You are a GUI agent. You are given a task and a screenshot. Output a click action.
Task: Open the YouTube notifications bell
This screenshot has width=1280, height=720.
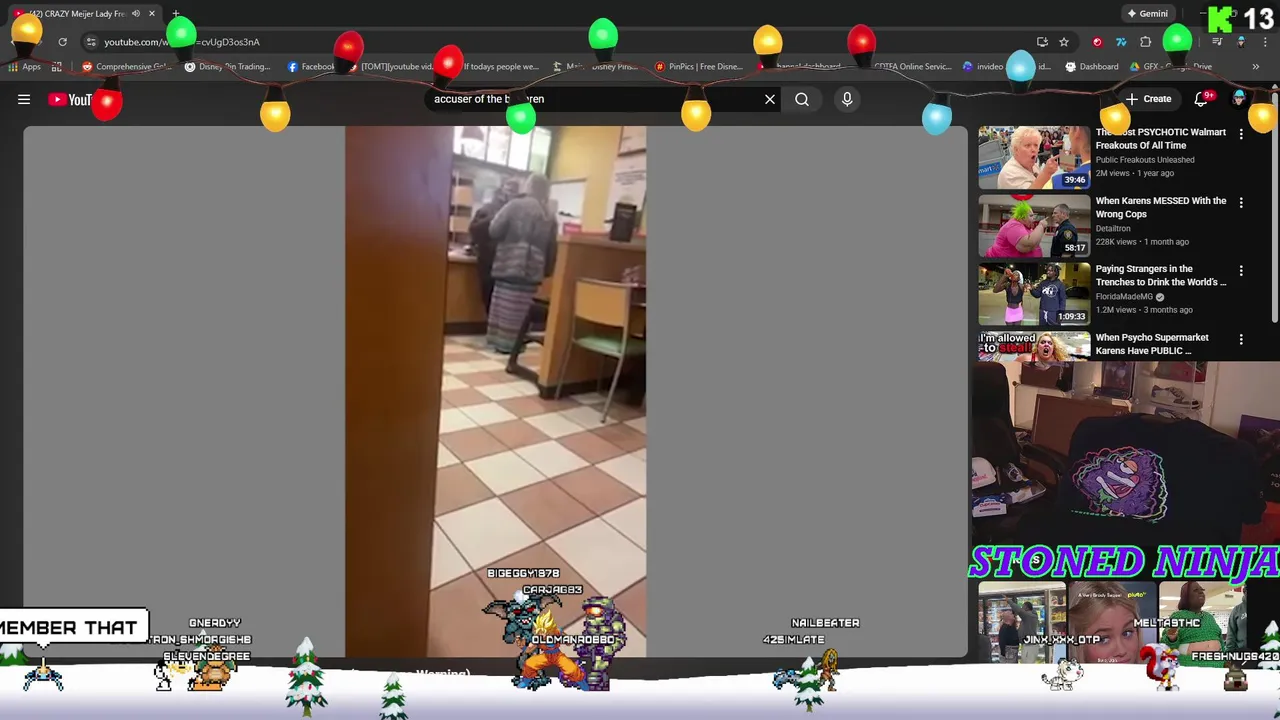[1203, 99]
